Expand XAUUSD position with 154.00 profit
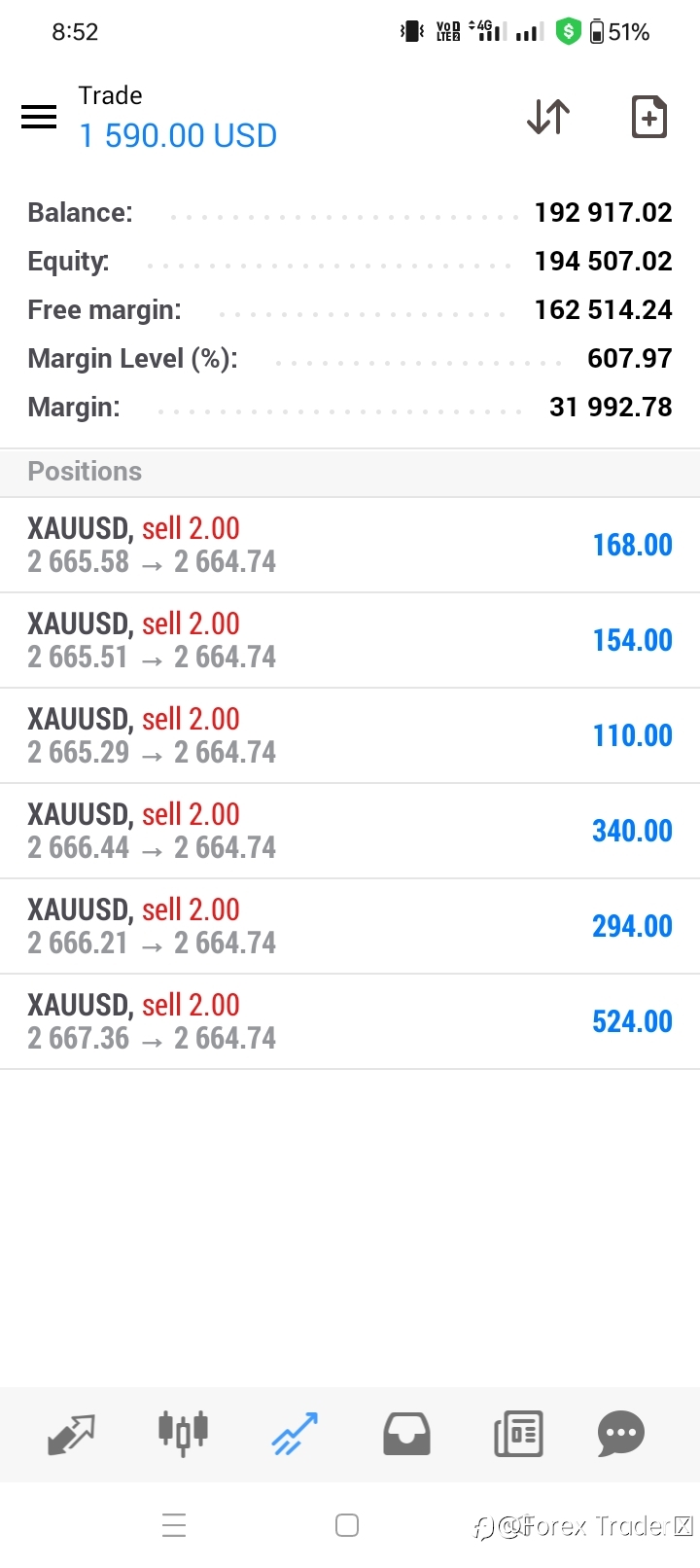 [350, 640]
